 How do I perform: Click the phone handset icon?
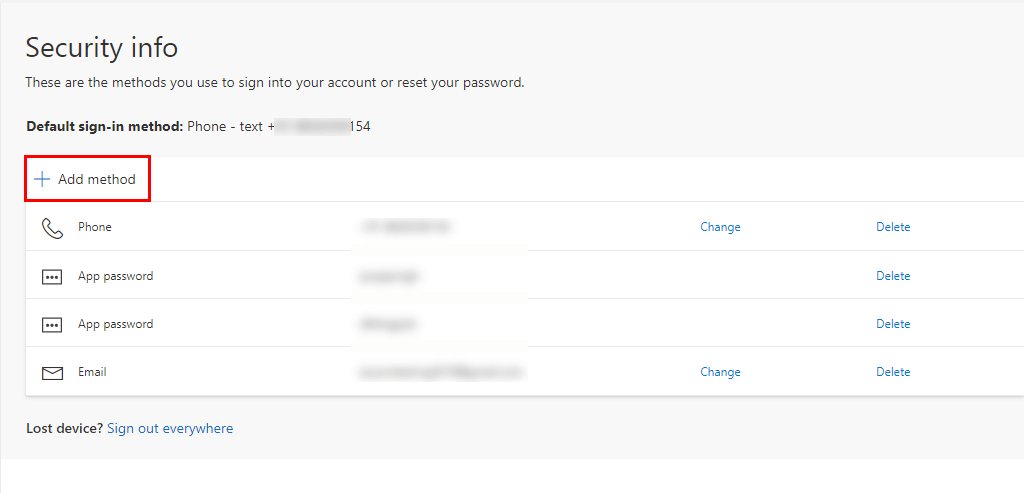click(x=52, y=228)
